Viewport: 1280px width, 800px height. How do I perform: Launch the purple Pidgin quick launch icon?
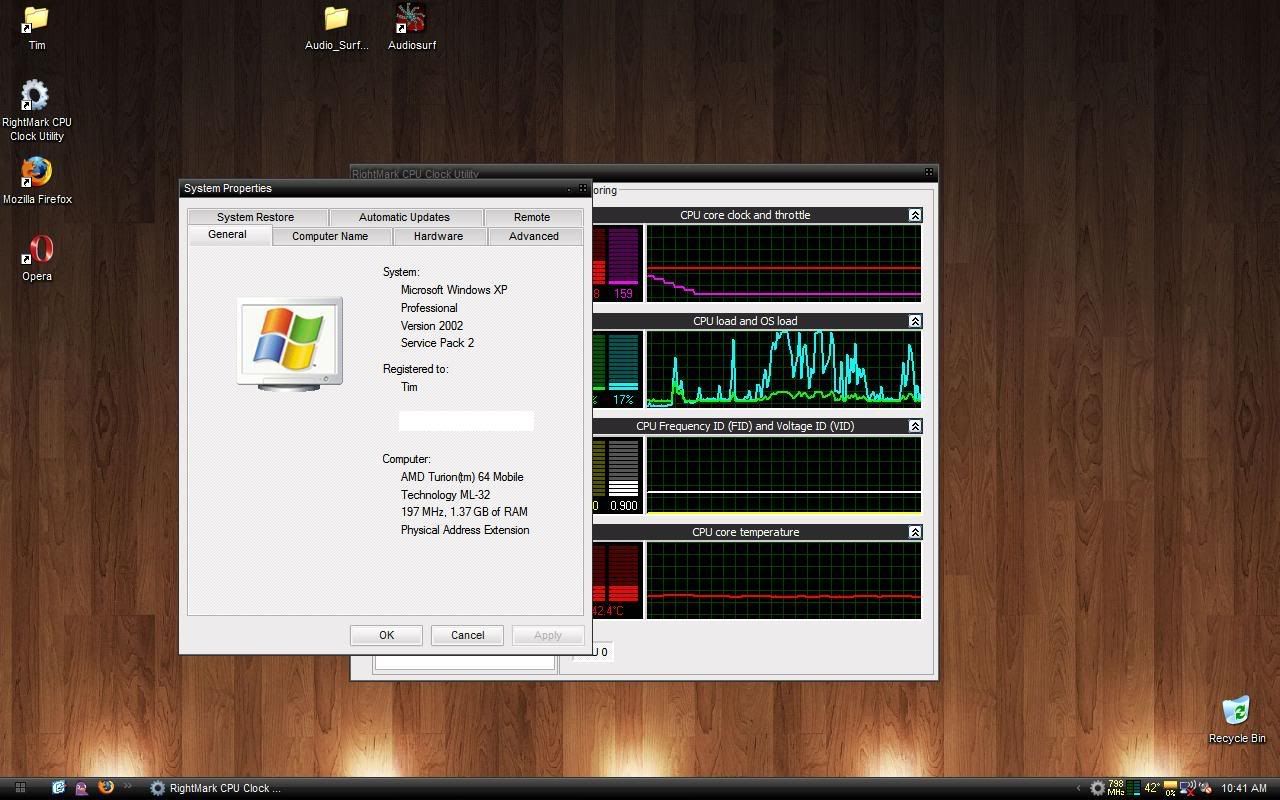pos(82,788)
